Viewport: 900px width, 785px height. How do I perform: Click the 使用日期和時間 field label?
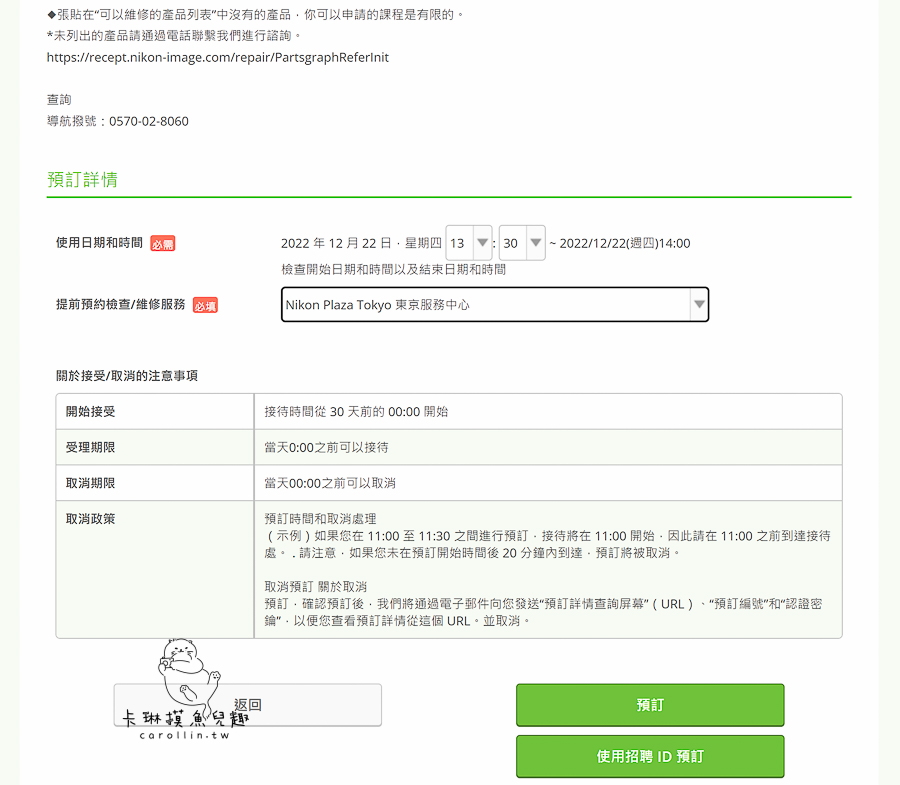[x=99, y=243]
